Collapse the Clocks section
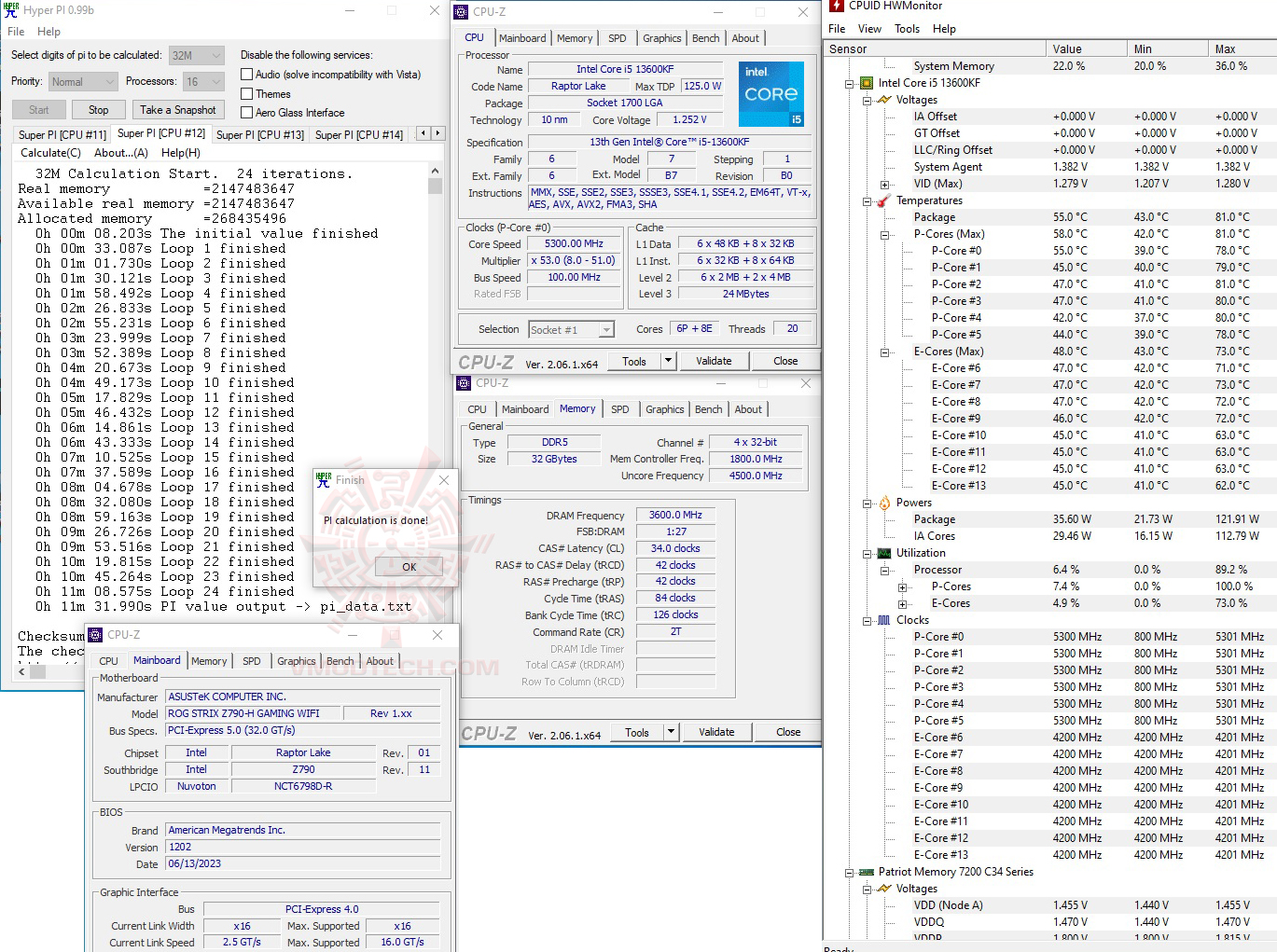 [x=868, y=620]
